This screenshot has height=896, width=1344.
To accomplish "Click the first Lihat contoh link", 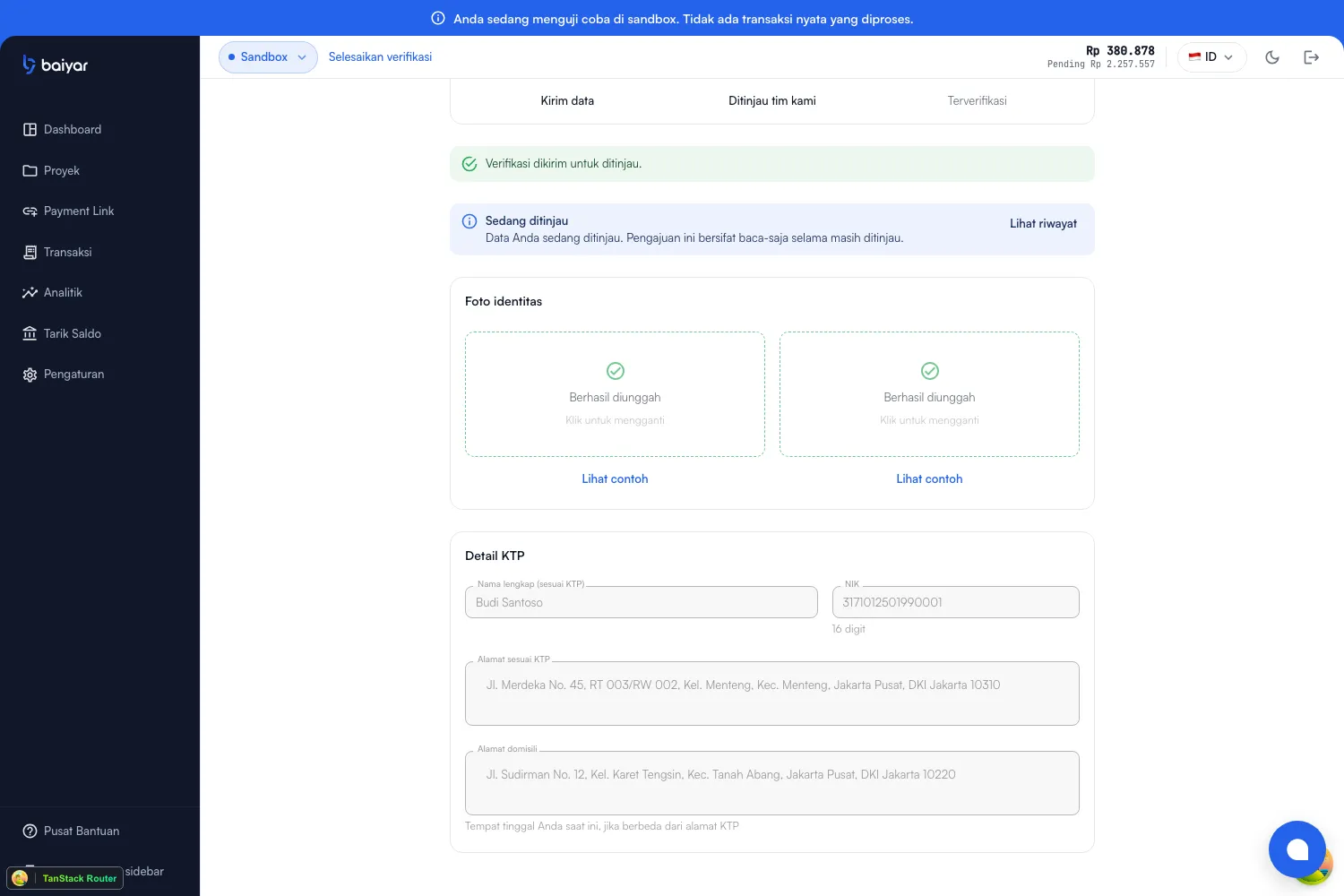I will point(615,479).
